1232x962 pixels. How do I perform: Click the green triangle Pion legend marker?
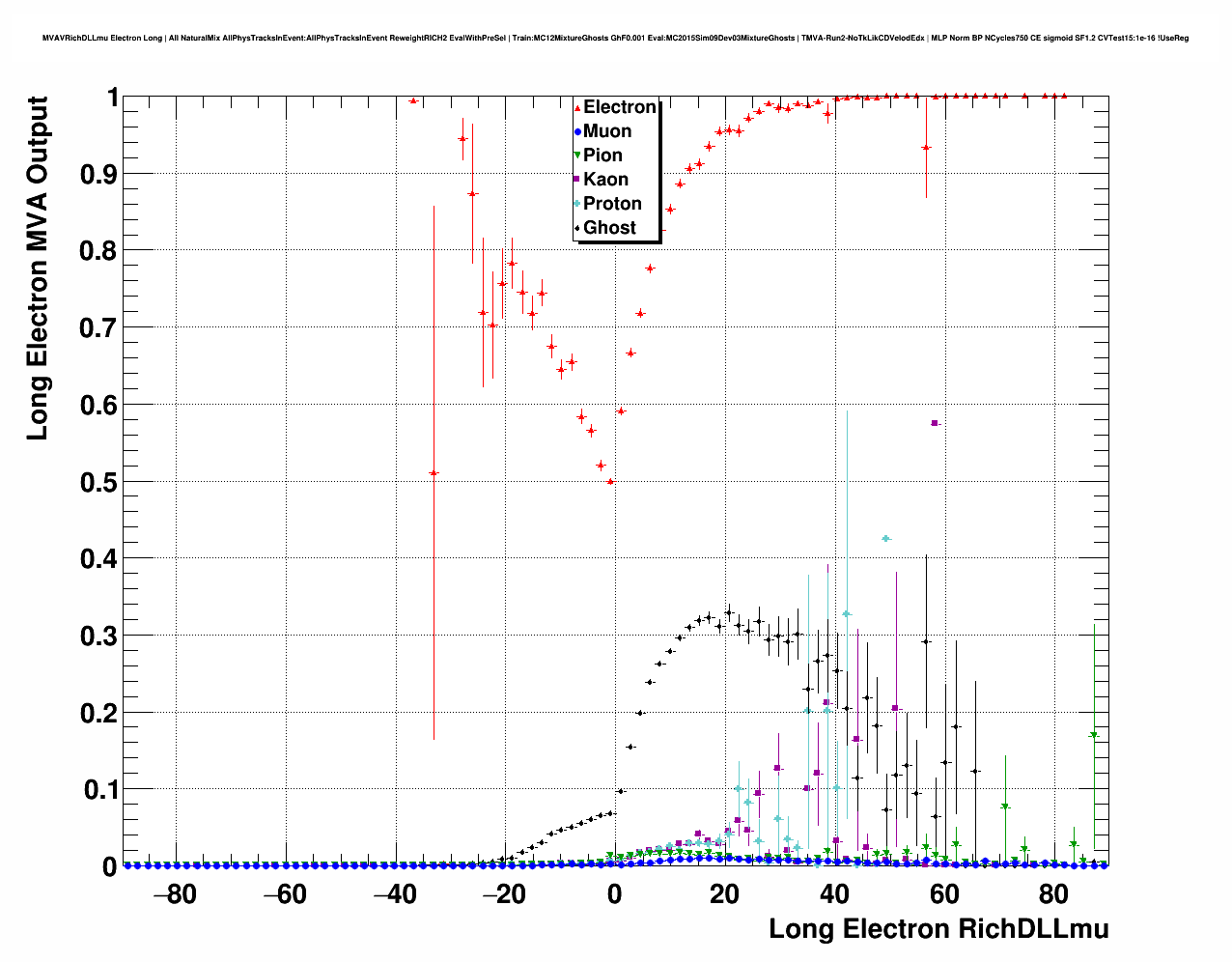(577, 156)
